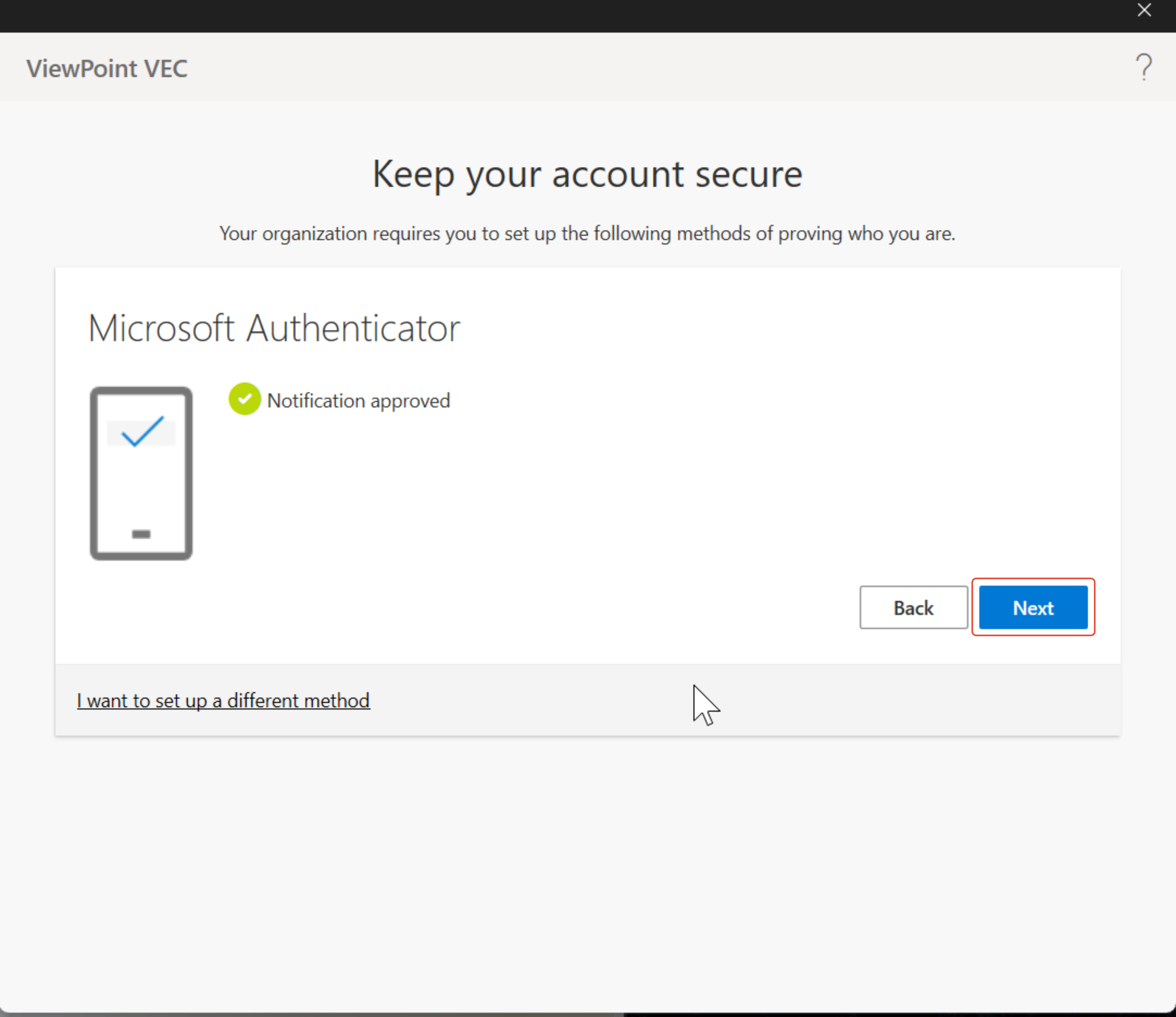
Task: Click the word 'approved' next to the green check
Action: tap(410, 401)
